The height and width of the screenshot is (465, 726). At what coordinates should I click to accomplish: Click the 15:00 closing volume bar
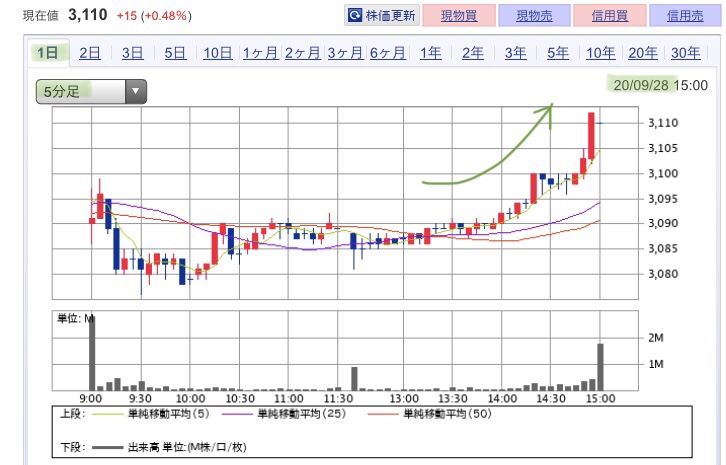click(600, 367)
